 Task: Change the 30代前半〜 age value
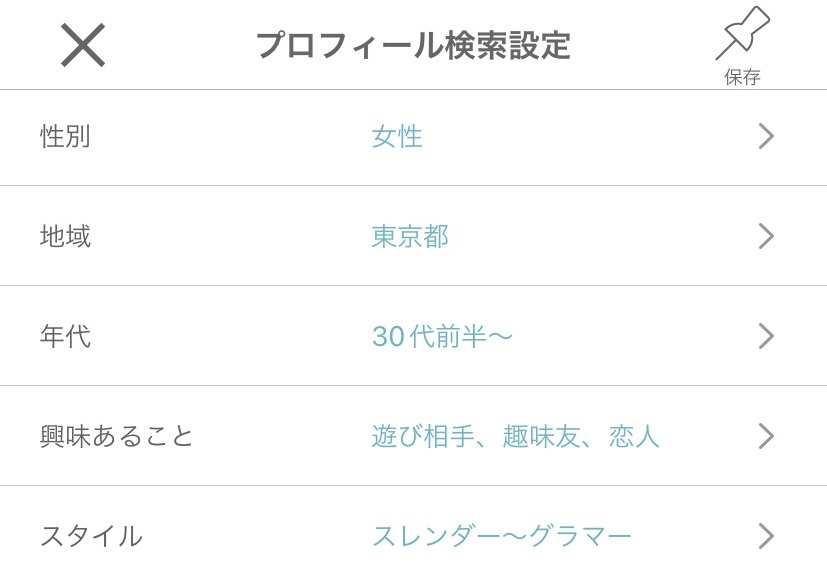[x=442, y=337]
